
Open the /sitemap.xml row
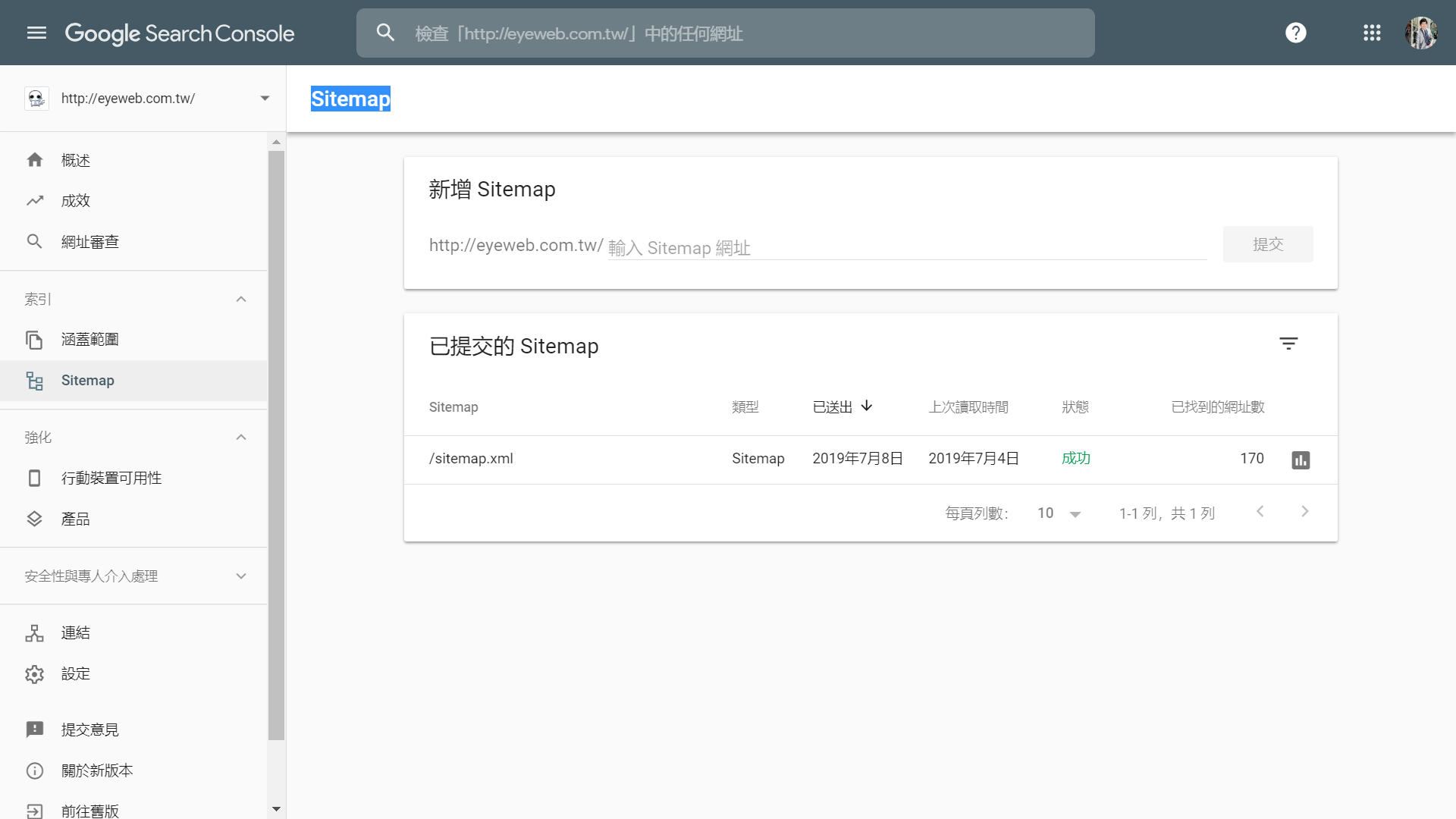(871, 460)
